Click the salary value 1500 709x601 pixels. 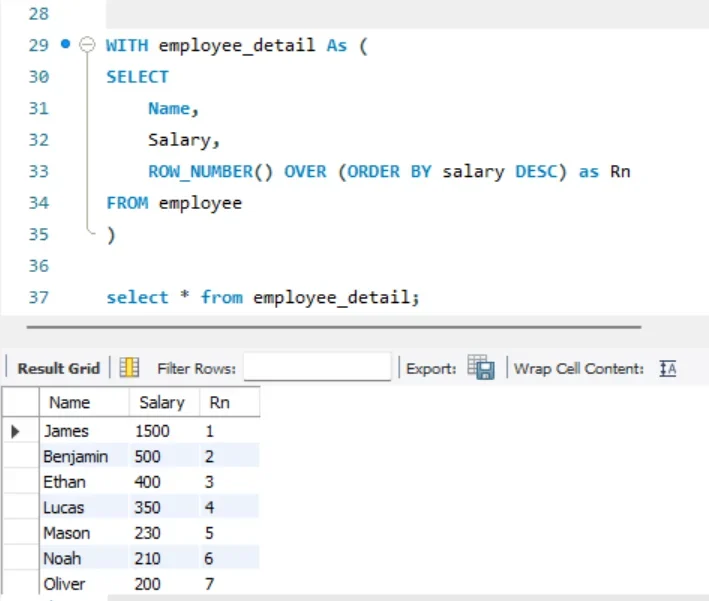coord(152,431)
